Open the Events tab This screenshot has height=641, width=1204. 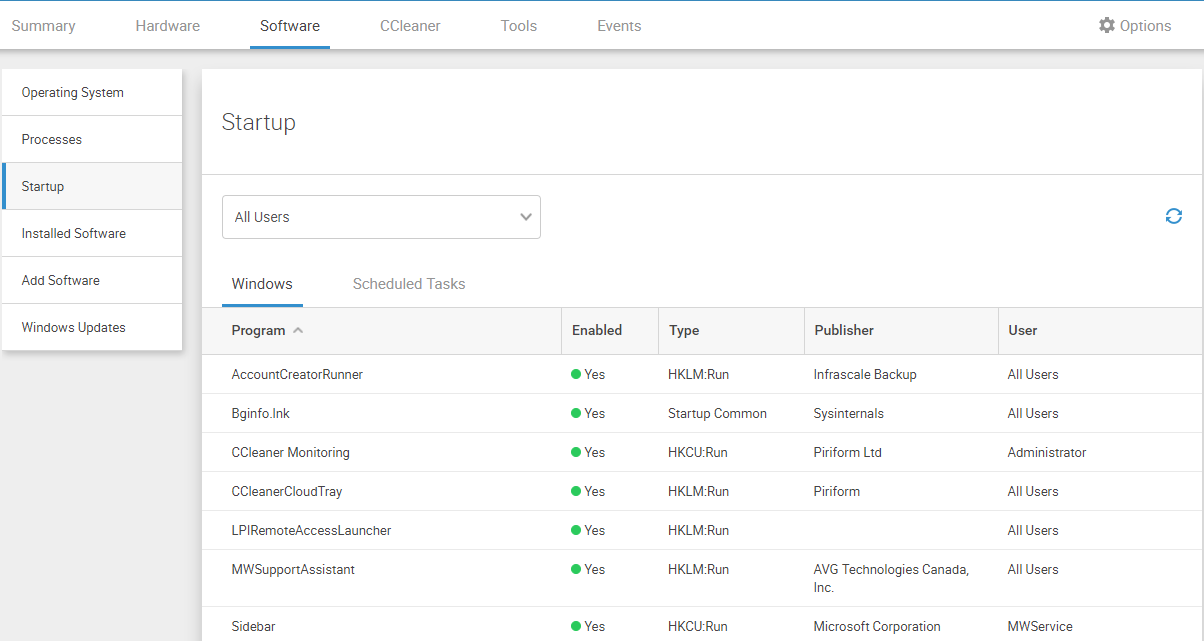(x=619, y=26)
